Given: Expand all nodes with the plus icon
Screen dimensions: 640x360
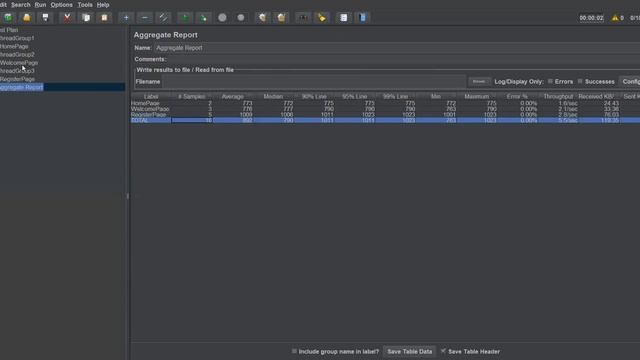Looking at the screenshot, I should [126, 18].
